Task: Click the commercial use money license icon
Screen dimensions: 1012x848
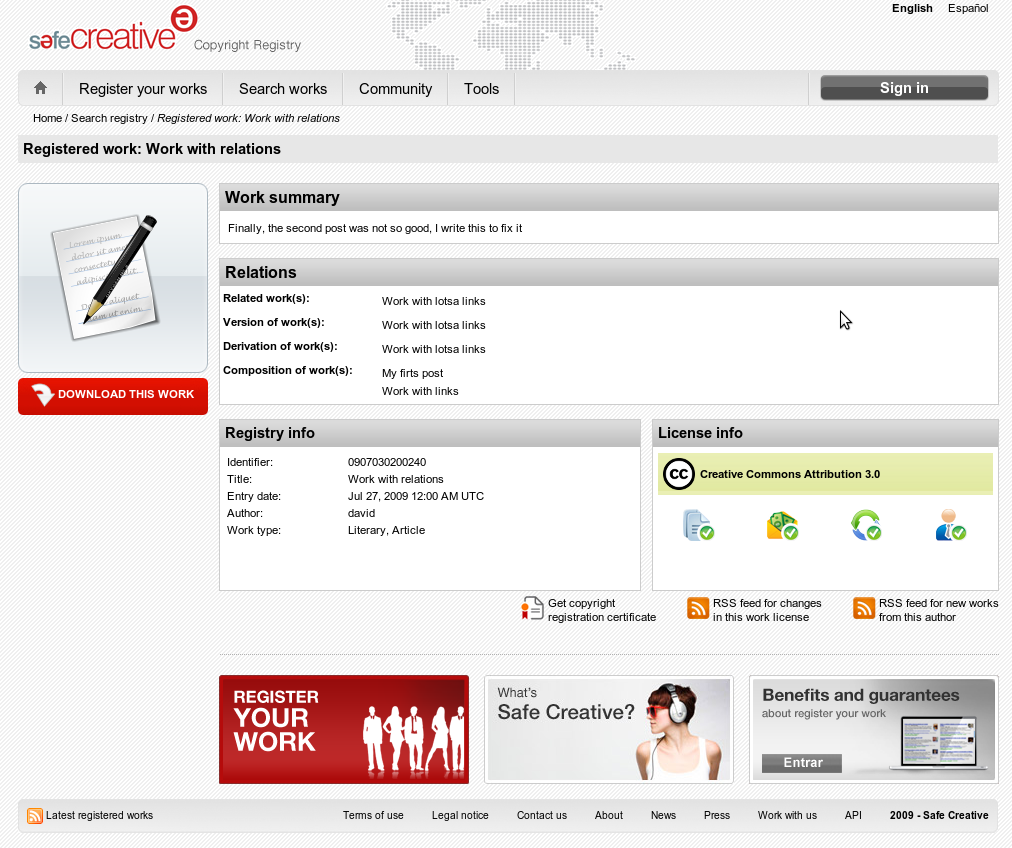Action: coord(781,525)
